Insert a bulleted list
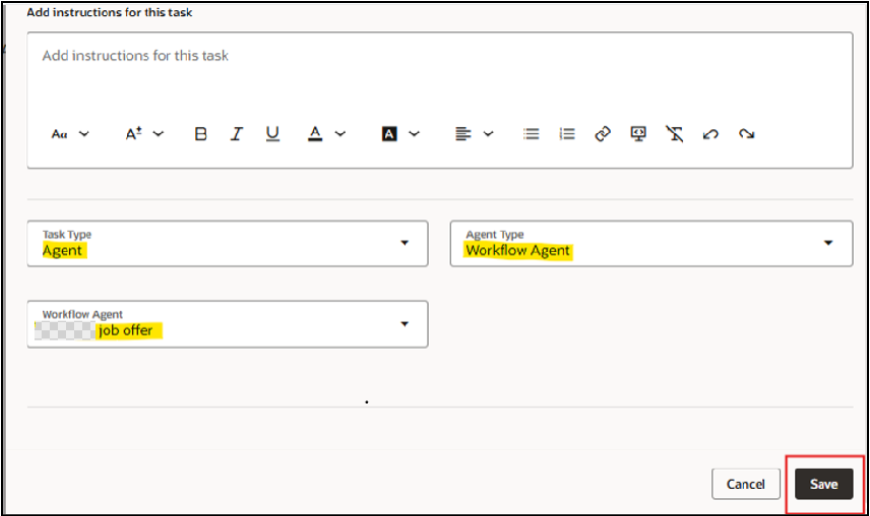Screen dimensions: 870x516 tap(531, 134)
